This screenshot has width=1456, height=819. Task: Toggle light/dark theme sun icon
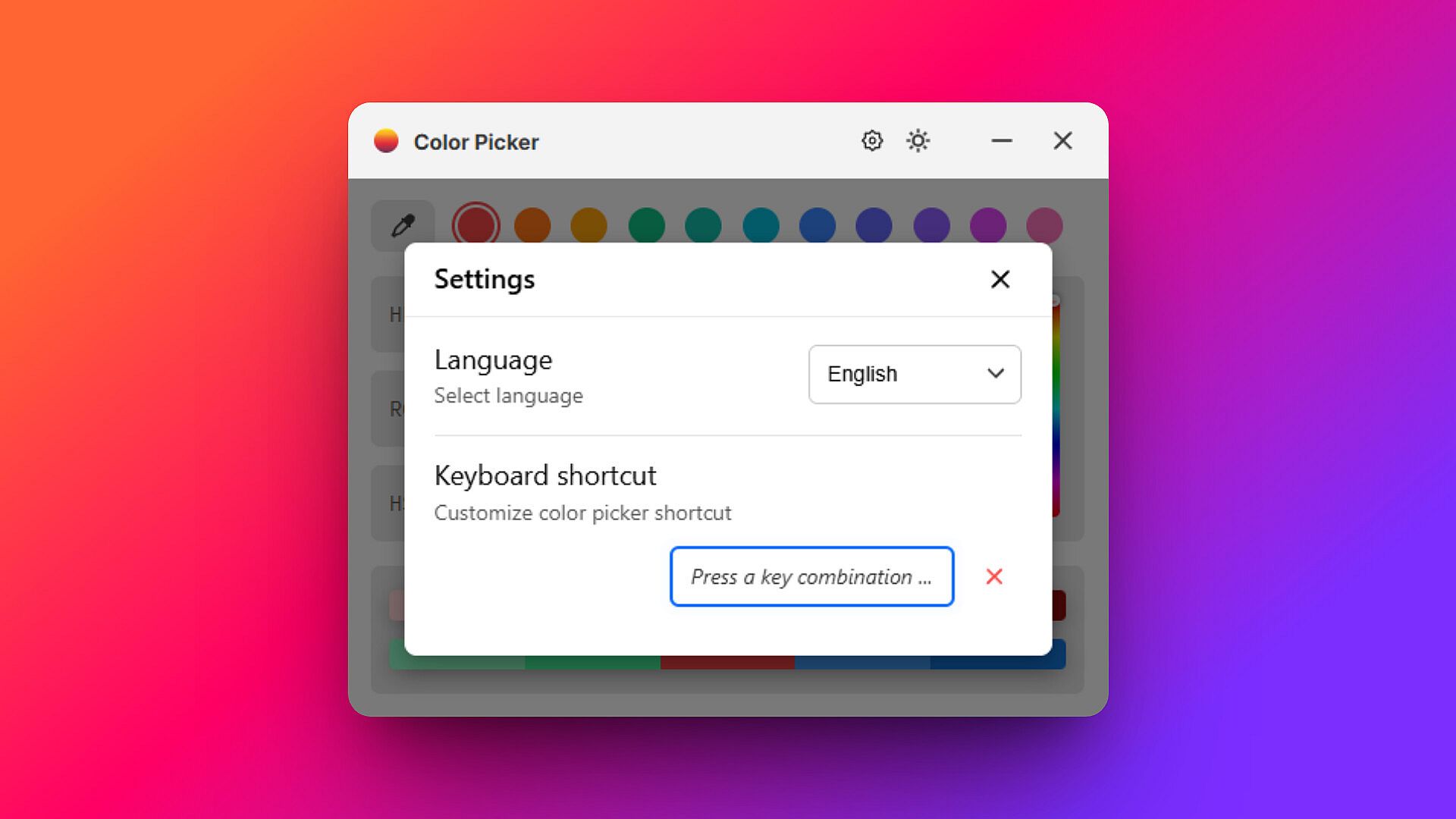point(918,141)
